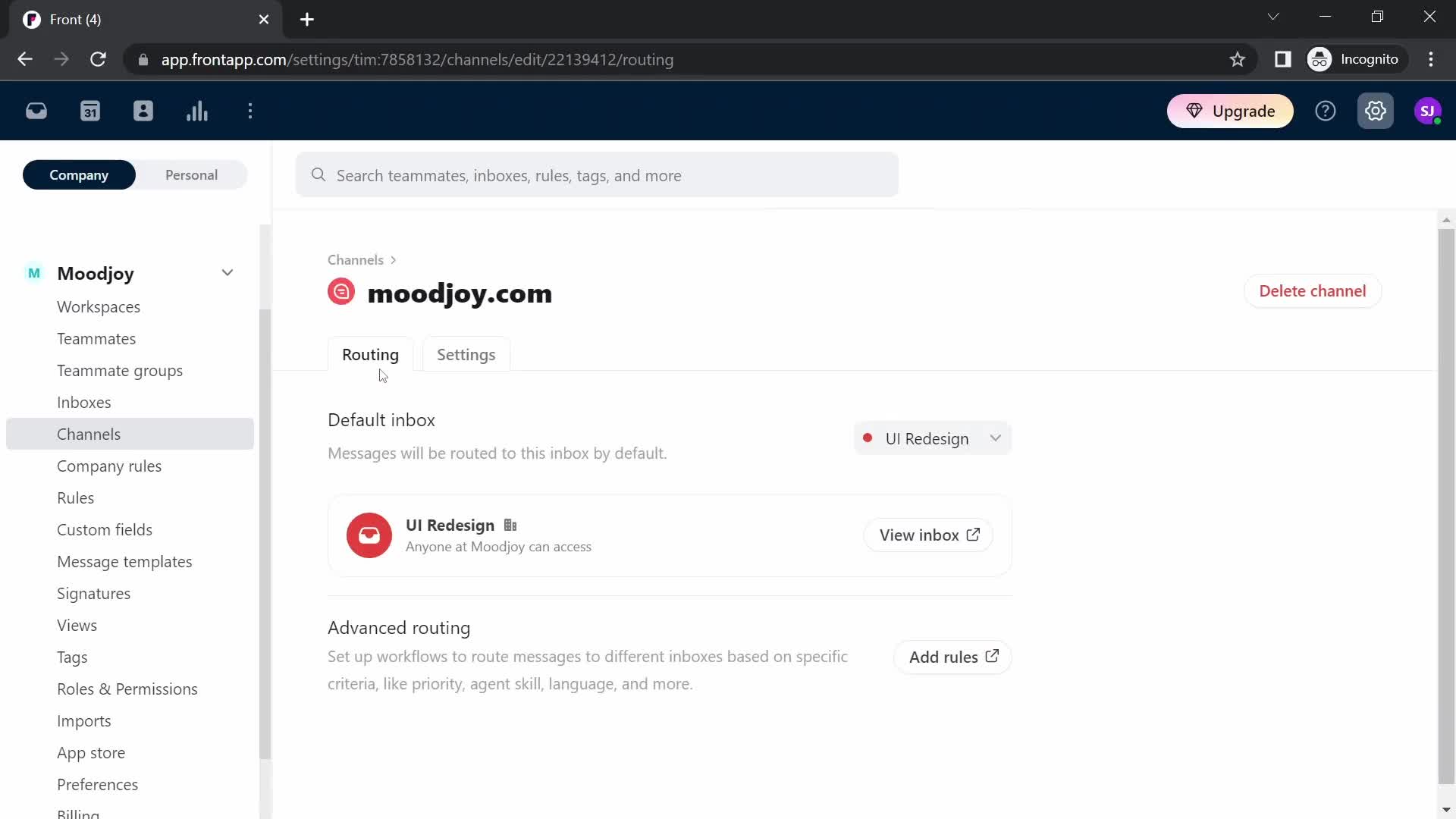Click the diamond Upgrade button
Viewport: 1456px width, 819px height.
(1230, 111)
